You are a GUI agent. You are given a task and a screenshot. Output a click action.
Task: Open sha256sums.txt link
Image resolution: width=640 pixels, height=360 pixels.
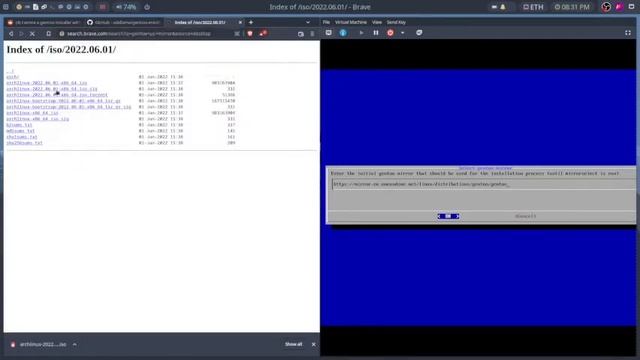24,143
